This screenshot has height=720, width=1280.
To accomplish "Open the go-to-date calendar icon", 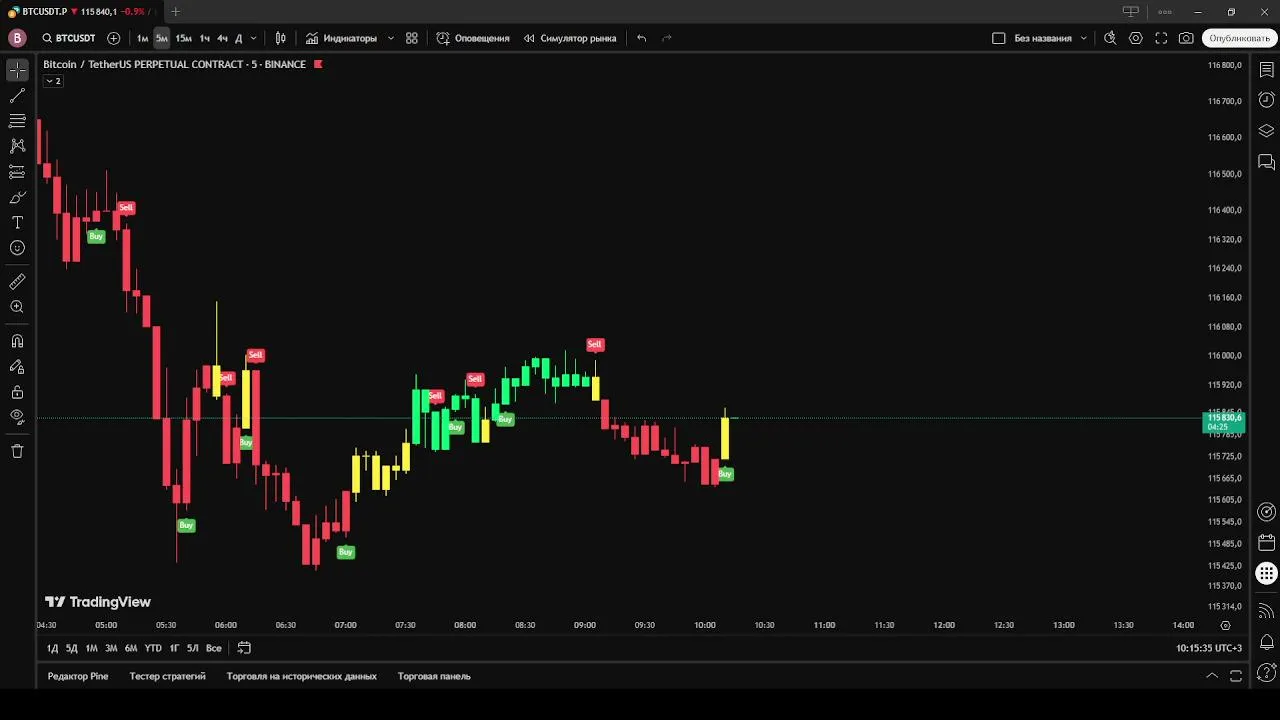I will pos(244,648).
